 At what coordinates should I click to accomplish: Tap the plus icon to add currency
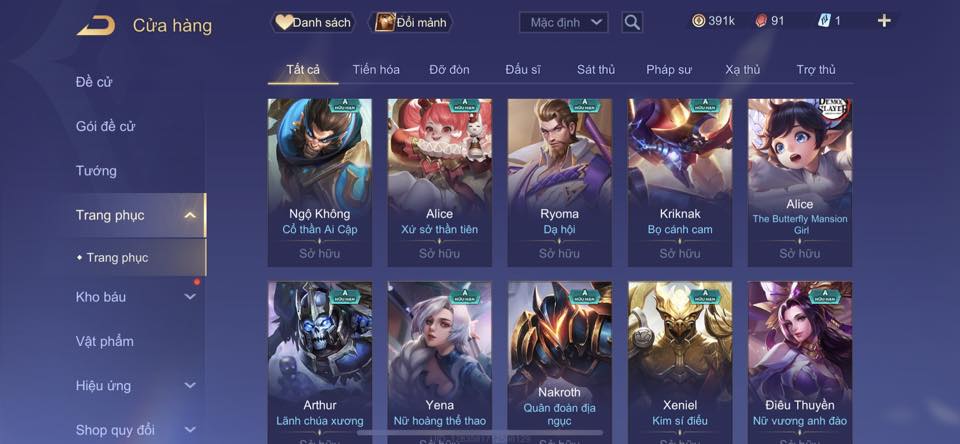click(x=883, y=21)
